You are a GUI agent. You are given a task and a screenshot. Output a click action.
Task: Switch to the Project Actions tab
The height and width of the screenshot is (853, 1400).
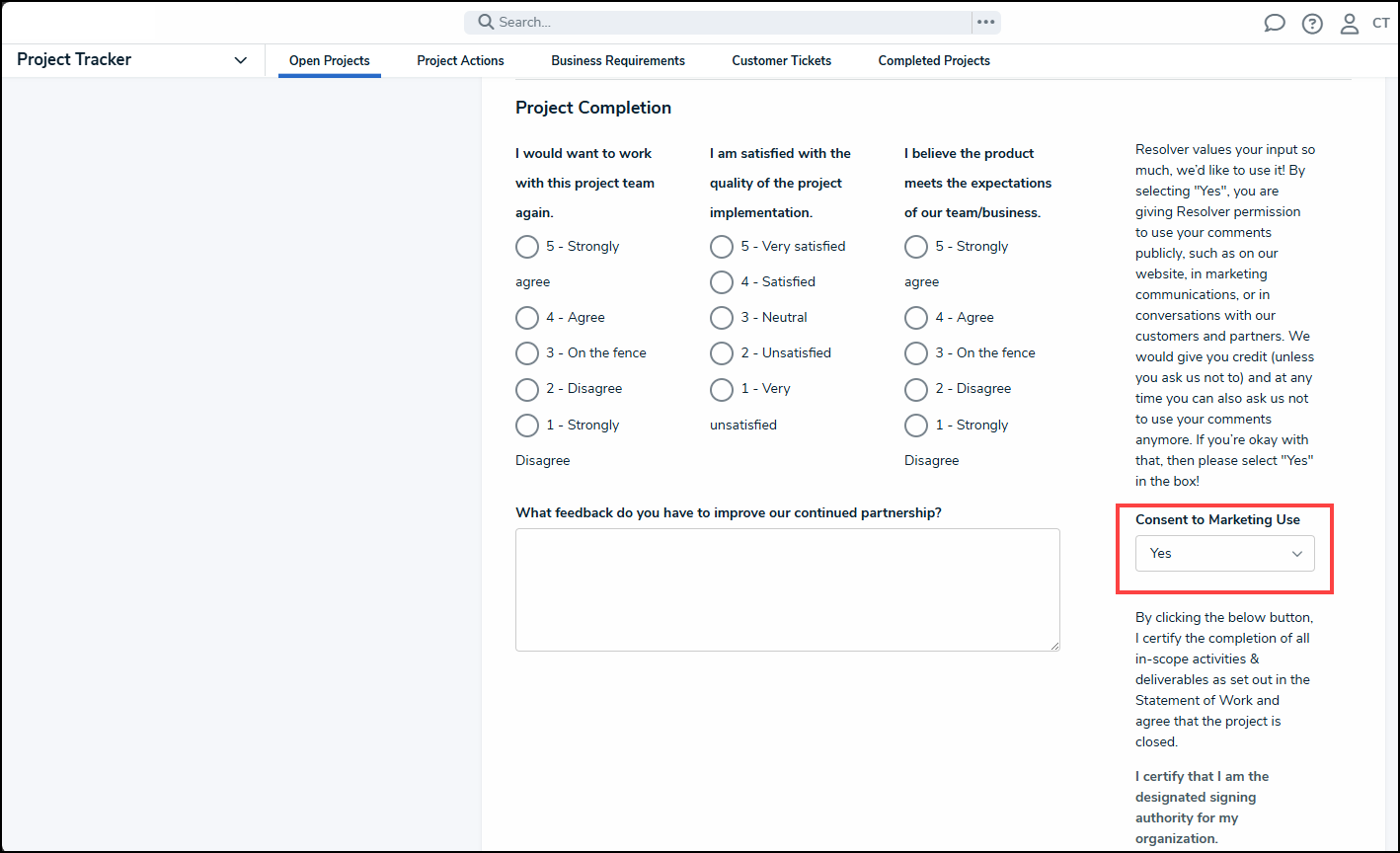[x=460, y=61]
